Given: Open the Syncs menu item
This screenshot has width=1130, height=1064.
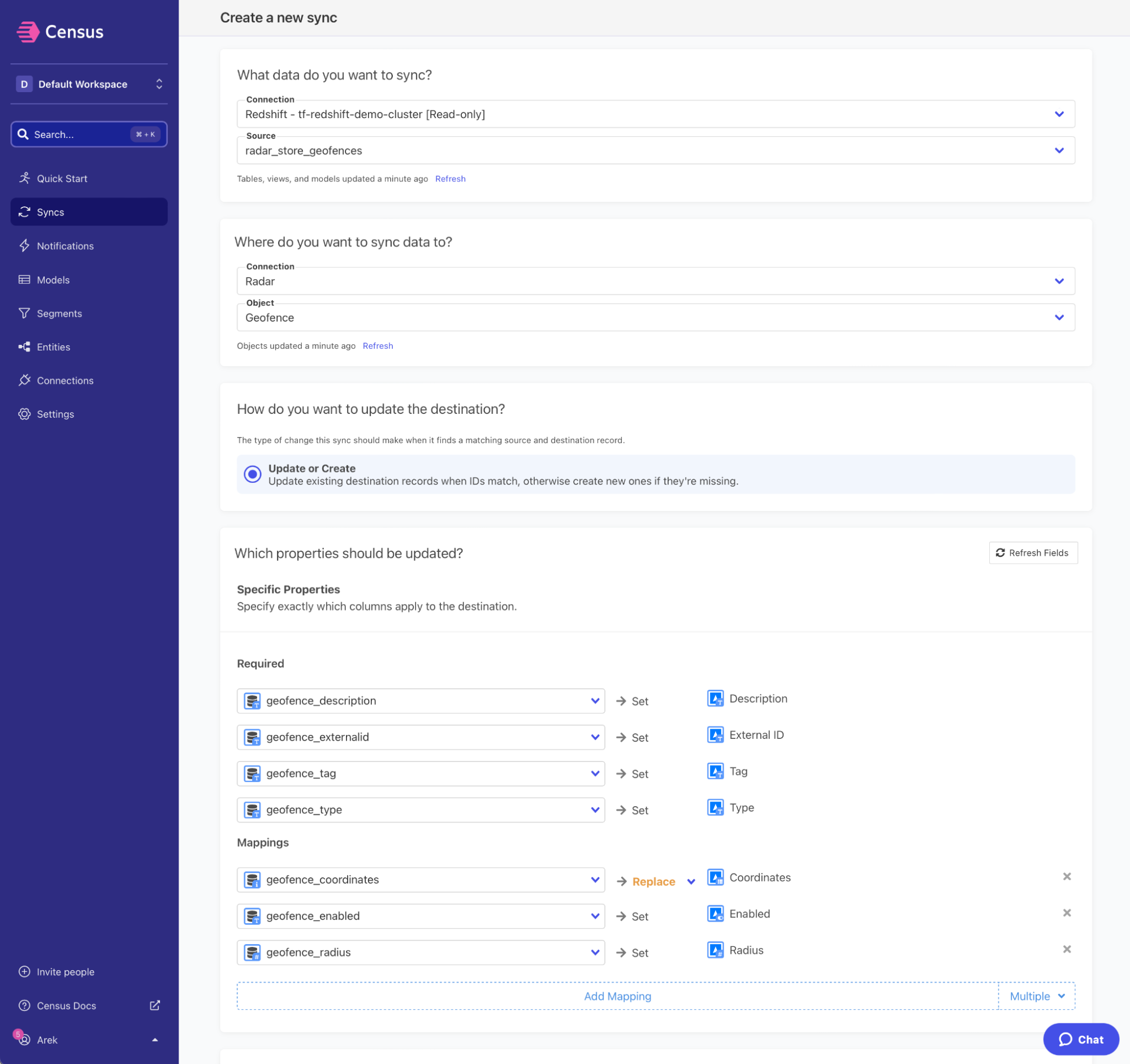Looking at the screenshot, I should [x=50, y=212].
